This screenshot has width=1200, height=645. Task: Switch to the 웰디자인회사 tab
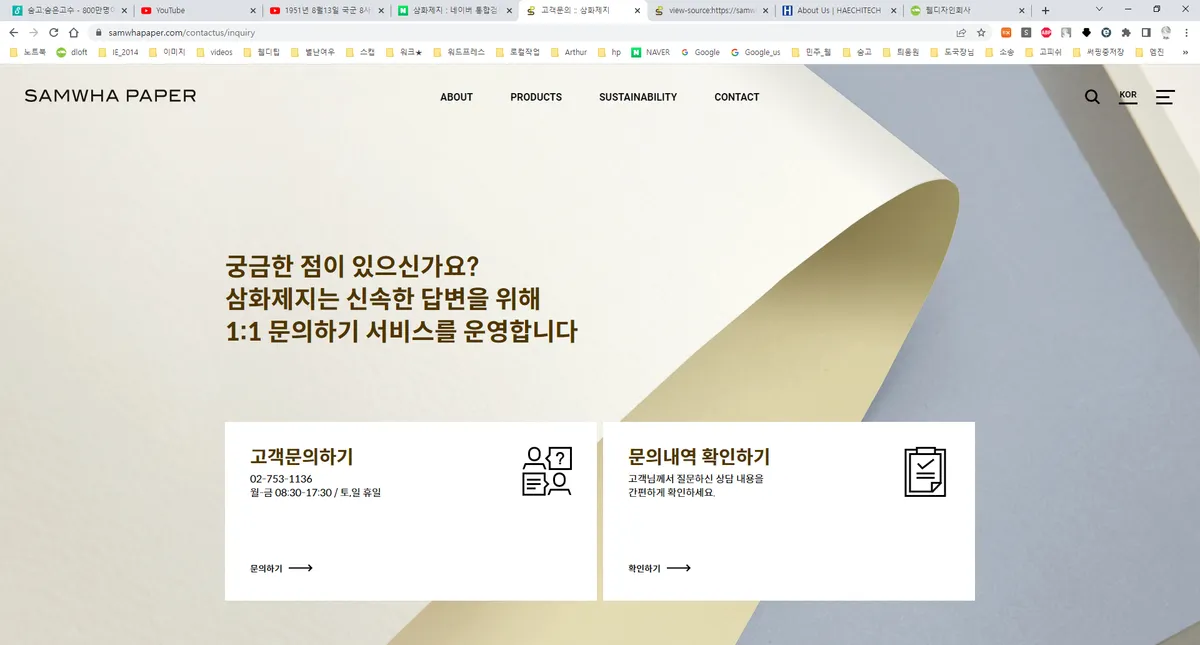point(966,10)
